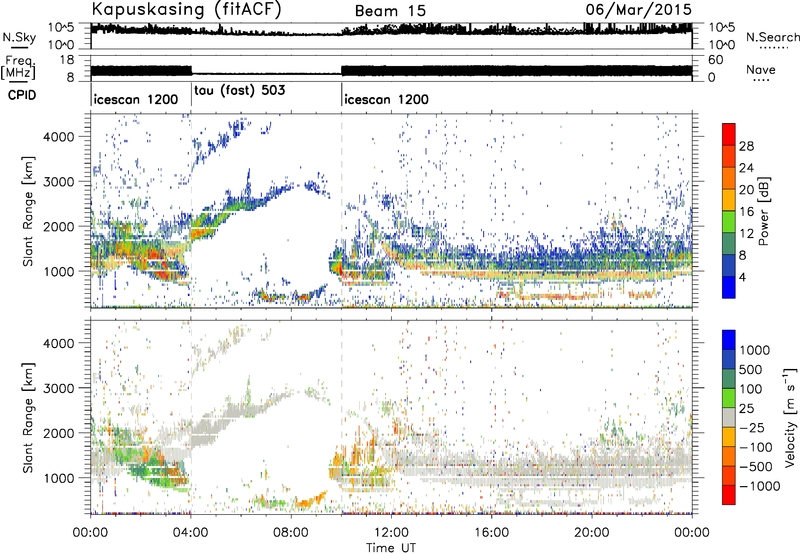Click the Slant Range [km] label of power panel
Viewport: 800px width, 554px height.
pos(29,211)
